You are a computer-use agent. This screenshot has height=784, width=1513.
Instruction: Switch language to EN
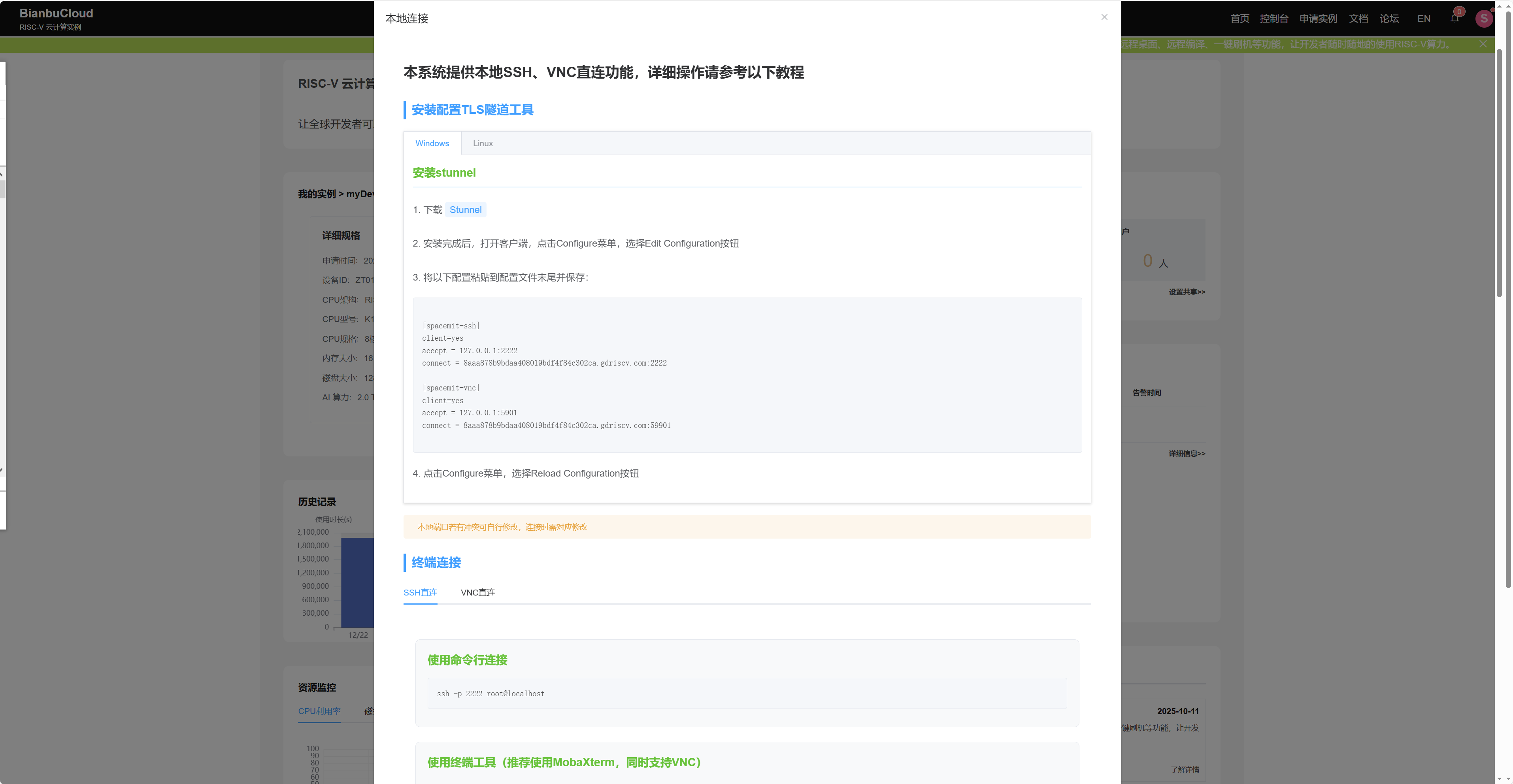pos(1424,18)
